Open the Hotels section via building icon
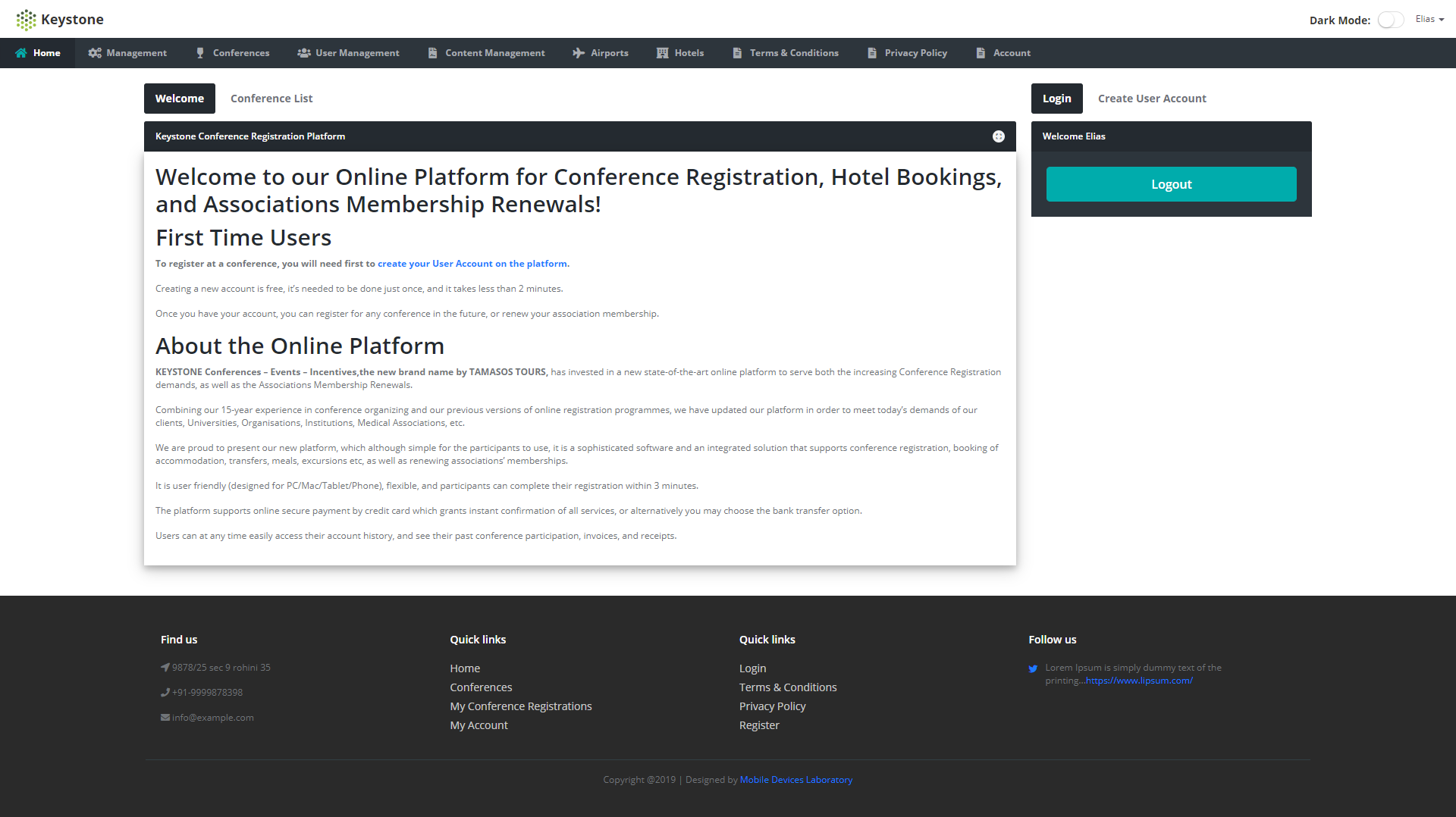The height and width of the screenshot is (817, 1456). [659, 53]
